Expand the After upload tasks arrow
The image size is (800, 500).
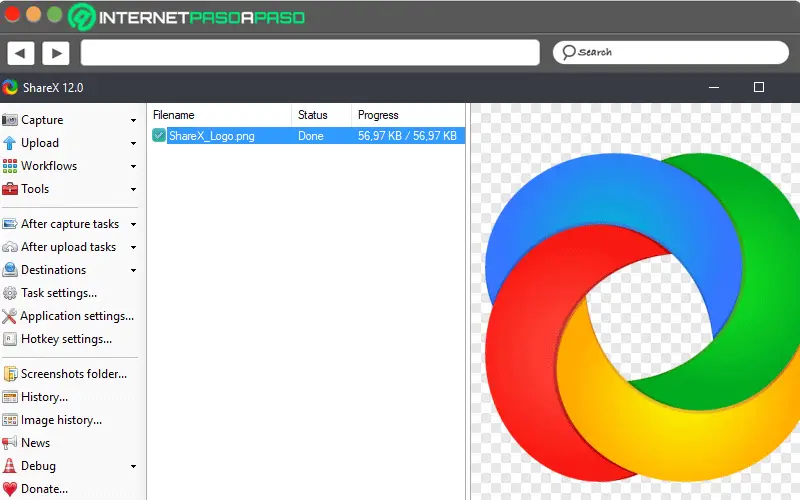133,247
